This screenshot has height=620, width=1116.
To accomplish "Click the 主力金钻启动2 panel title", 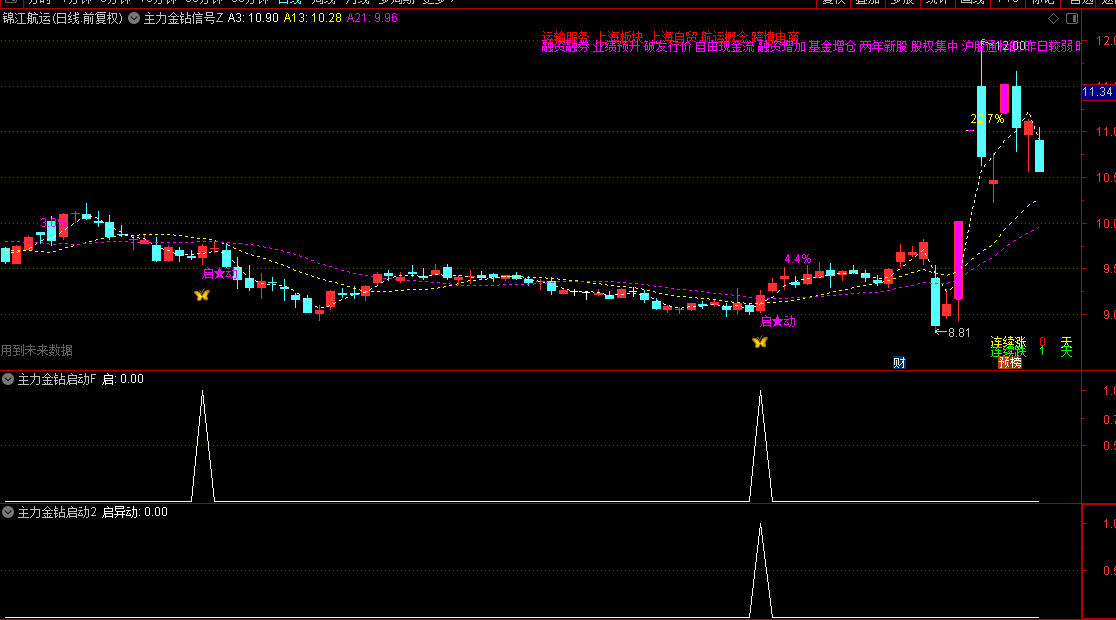I will coord(56,512).
